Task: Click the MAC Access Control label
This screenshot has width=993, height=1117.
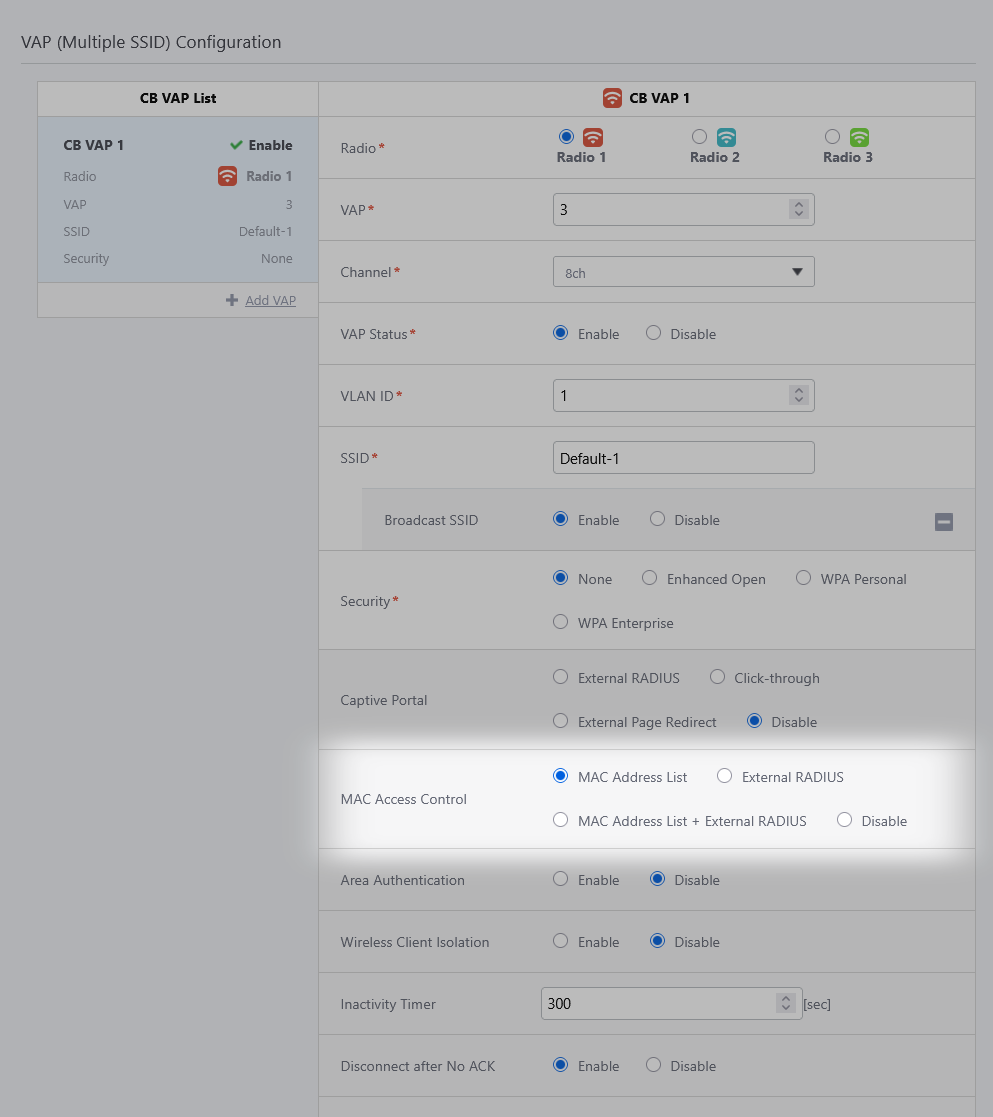Action: click(404, 799)
